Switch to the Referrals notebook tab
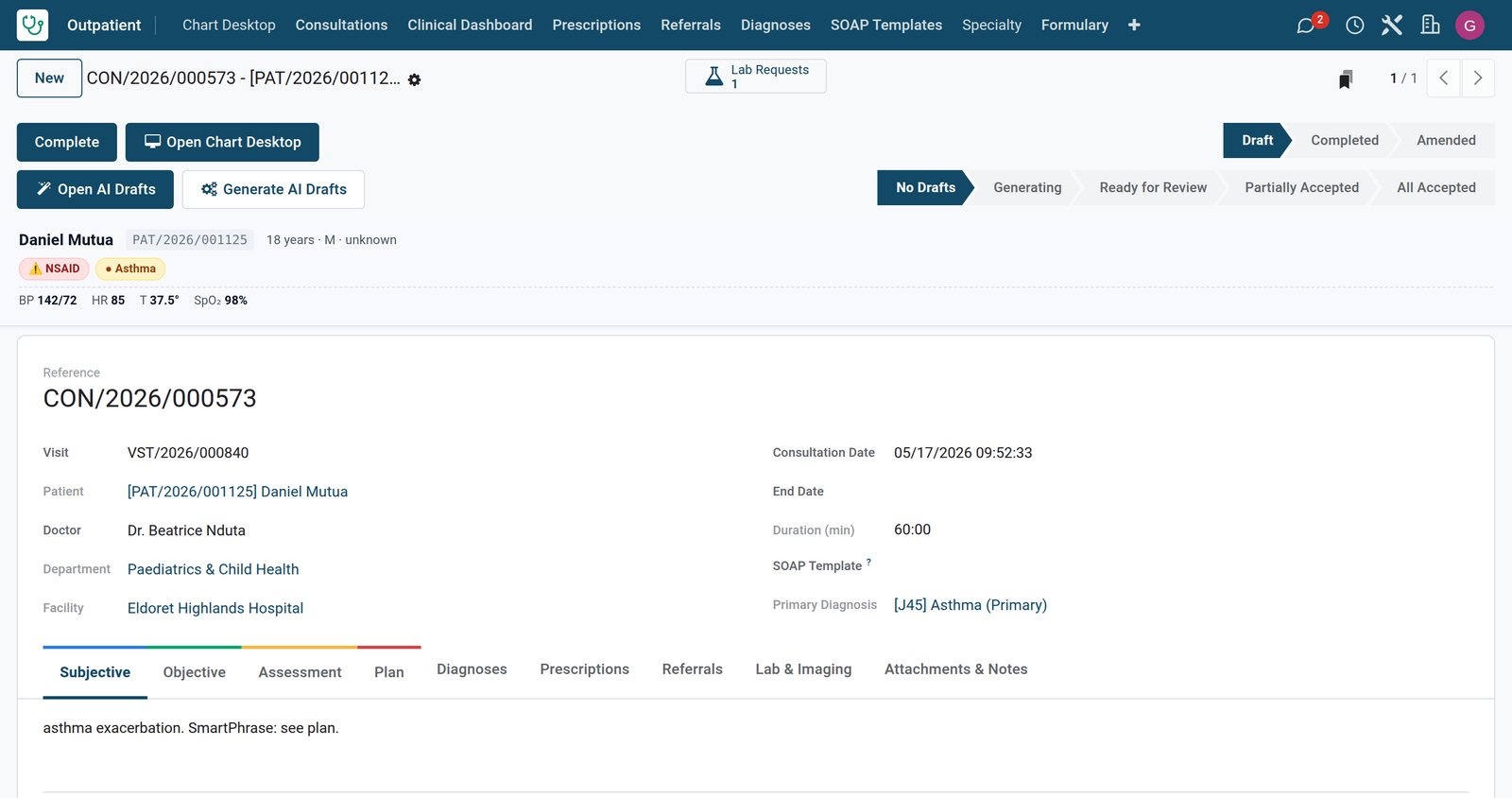This screenshot has width=1512, height=798. [x=693, y=669]
